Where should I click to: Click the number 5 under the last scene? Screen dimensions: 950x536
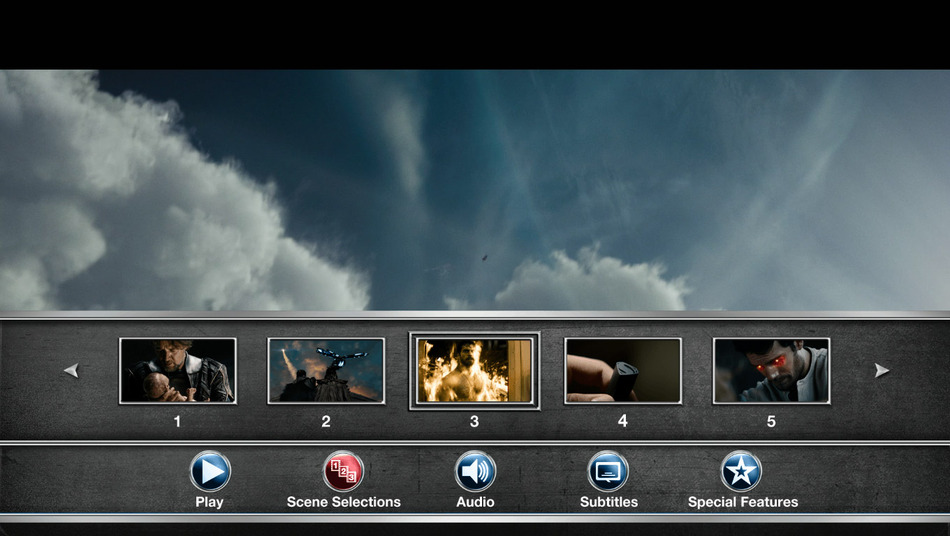[x=771, y=422]
